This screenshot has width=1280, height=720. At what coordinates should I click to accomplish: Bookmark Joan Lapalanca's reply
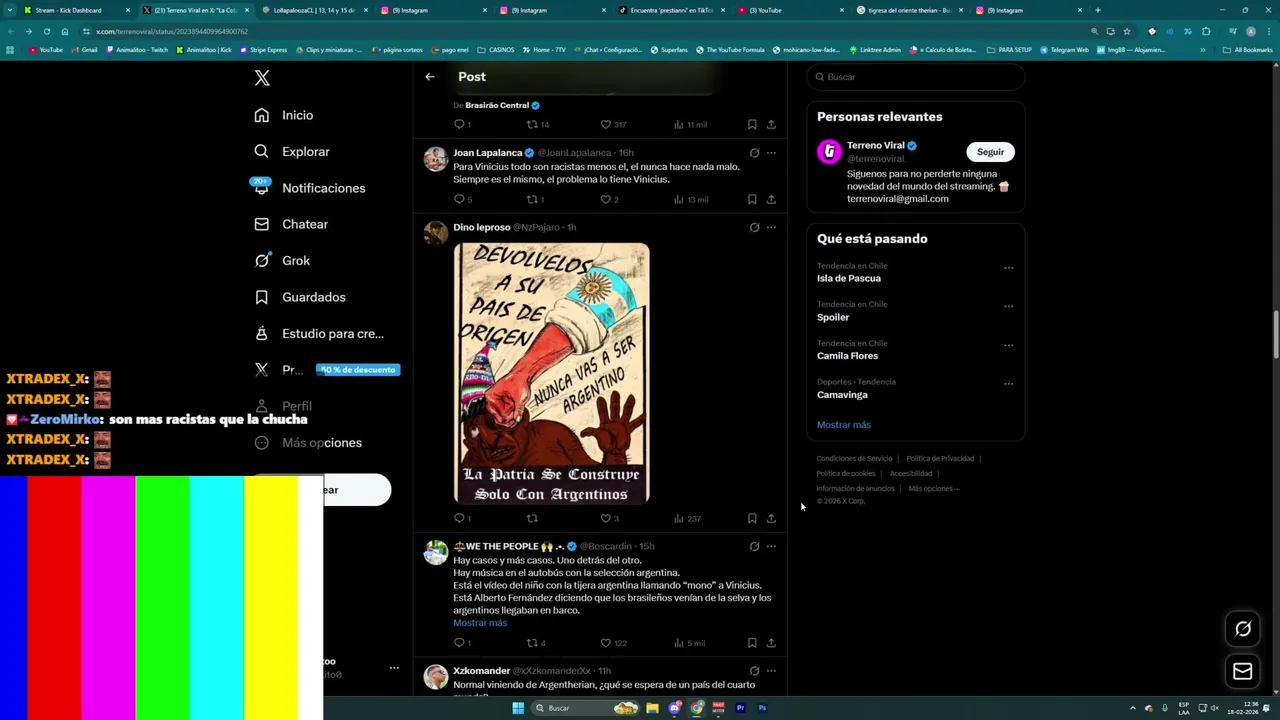pos(752,199)
